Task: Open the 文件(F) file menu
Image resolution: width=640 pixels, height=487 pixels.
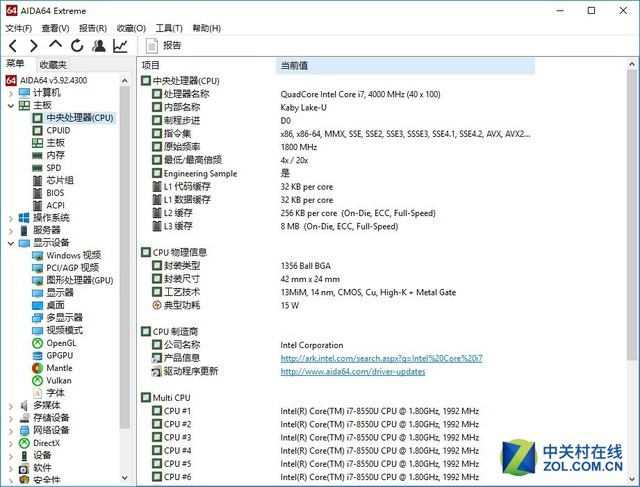Action: coord(19,28)
